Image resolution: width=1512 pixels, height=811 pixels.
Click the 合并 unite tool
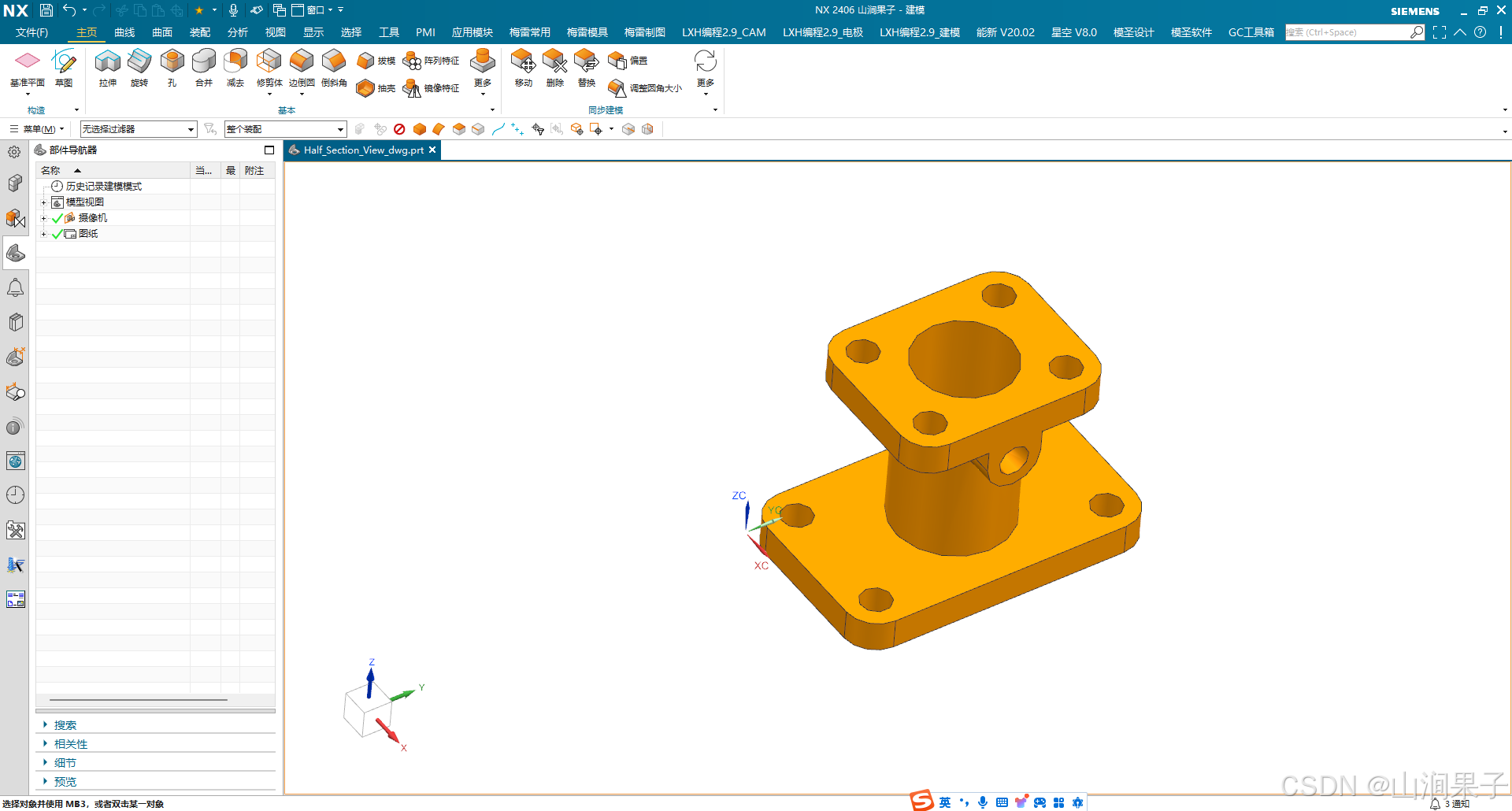pyautogui.click(x=204, y=68)
